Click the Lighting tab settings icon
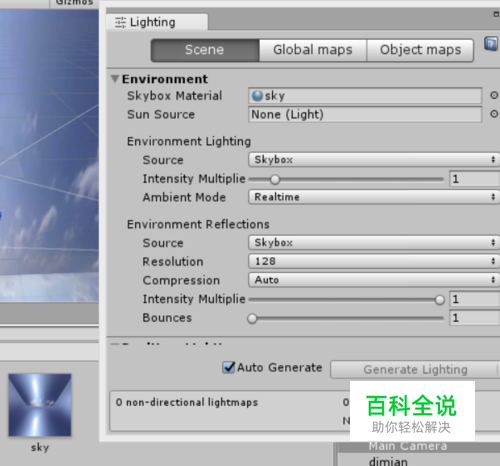 pos(120,22)
